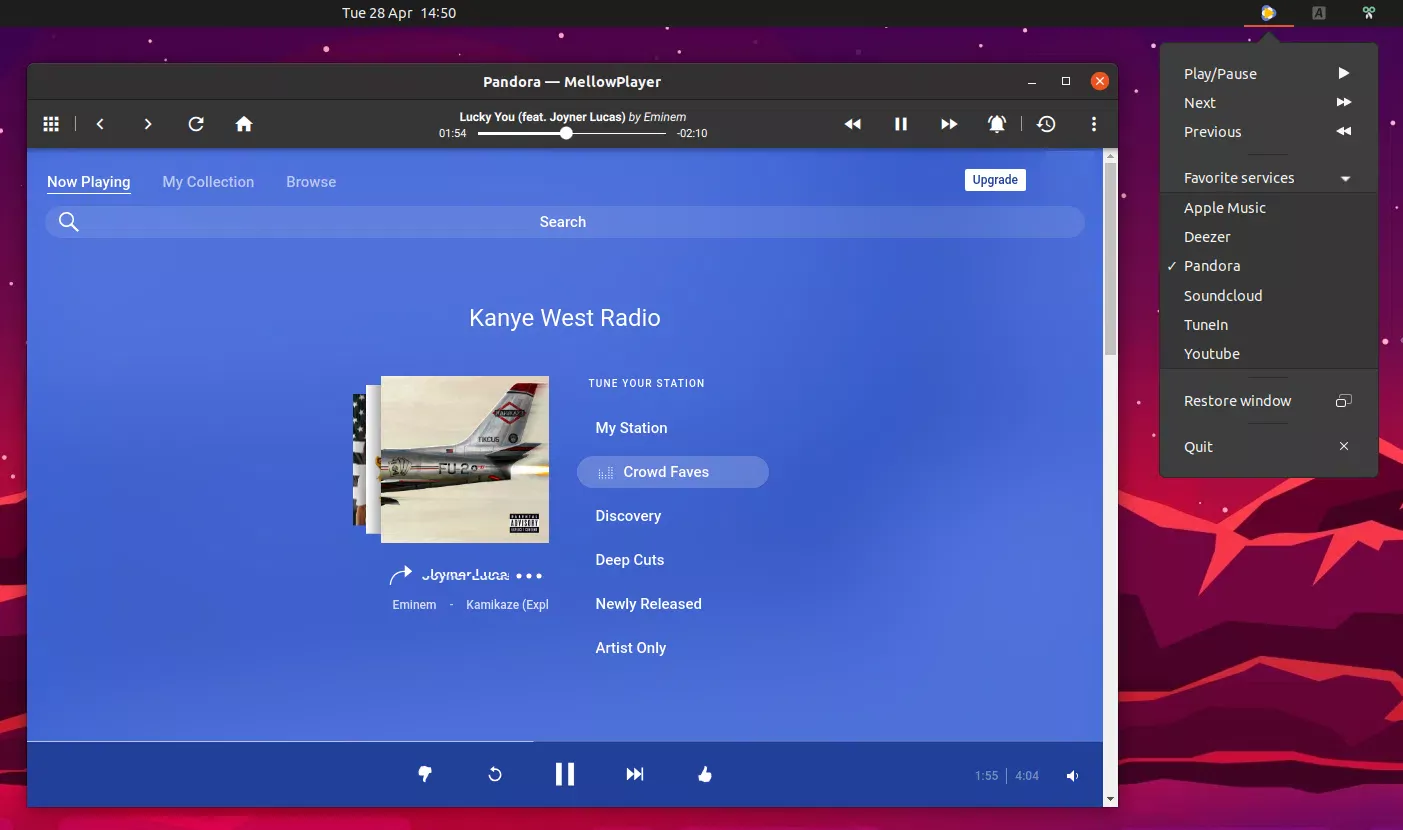Give the song a thumbs down
Screen dimensions: 1403x830
tap(424, 774)
